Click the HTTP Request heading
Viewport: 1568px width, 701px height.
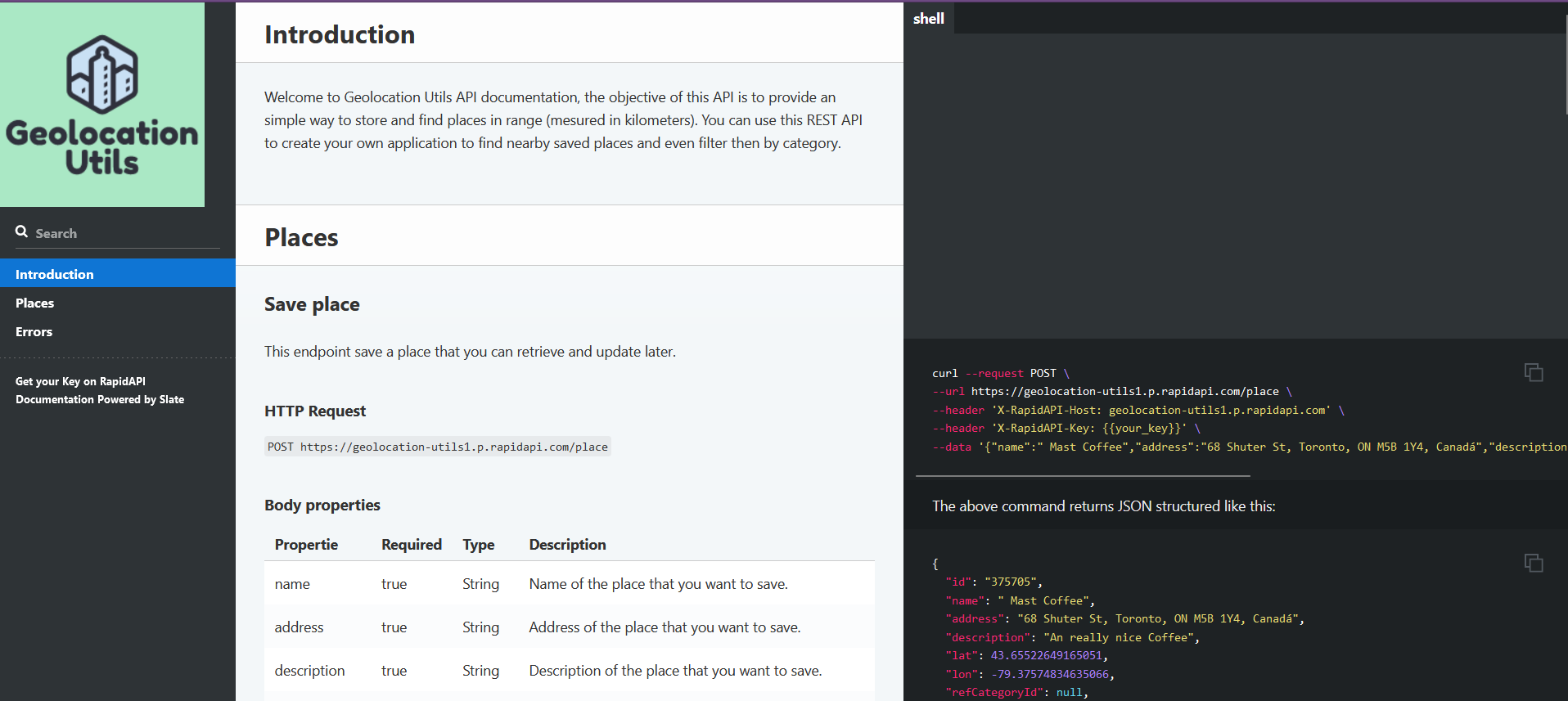315,411
